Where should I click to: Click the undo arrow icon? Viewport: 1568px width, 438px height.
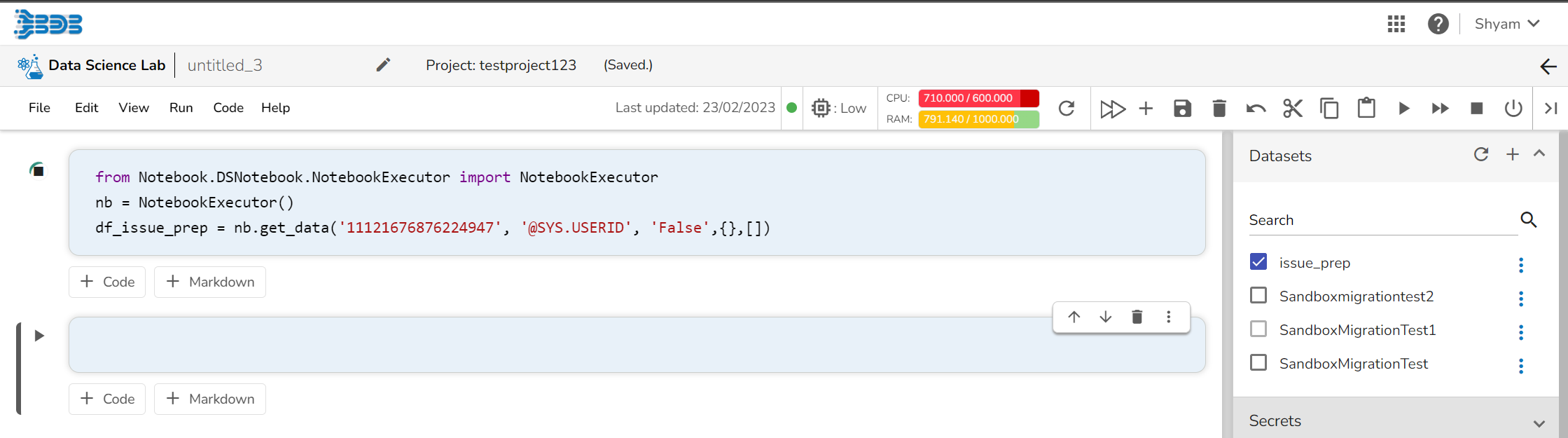1256,108
